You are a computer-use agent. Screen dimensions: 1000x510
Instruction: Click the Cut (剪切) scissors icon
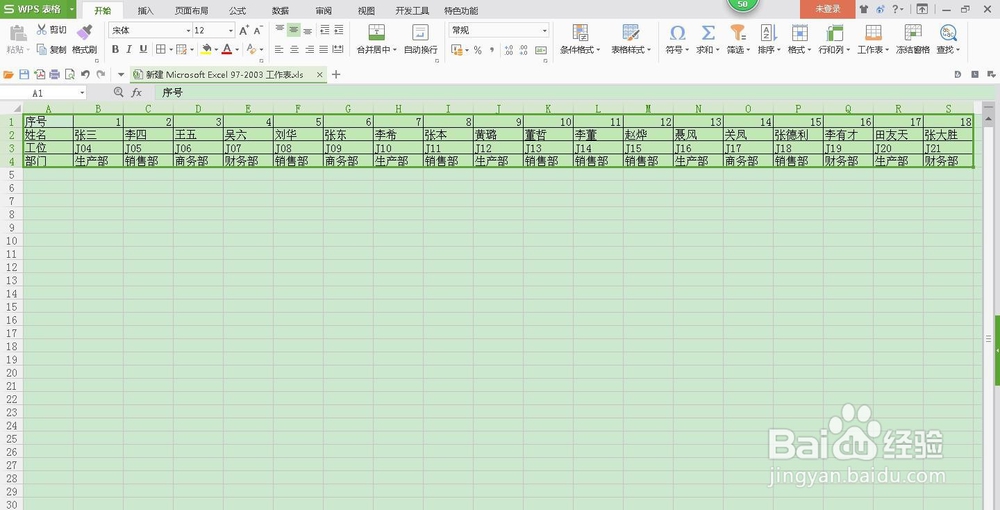click(x=42, y=29)
